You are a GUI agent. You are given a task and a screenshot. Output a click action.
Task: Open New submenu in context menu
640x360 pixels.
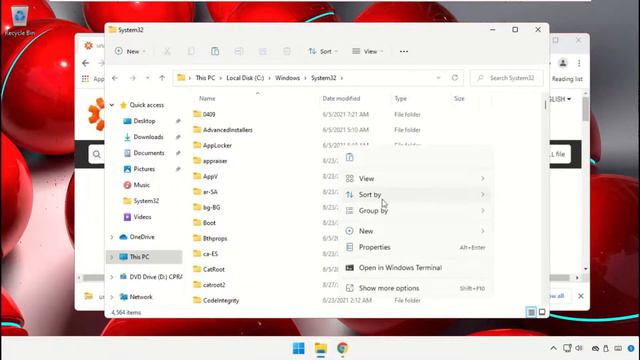click(416, 231)
